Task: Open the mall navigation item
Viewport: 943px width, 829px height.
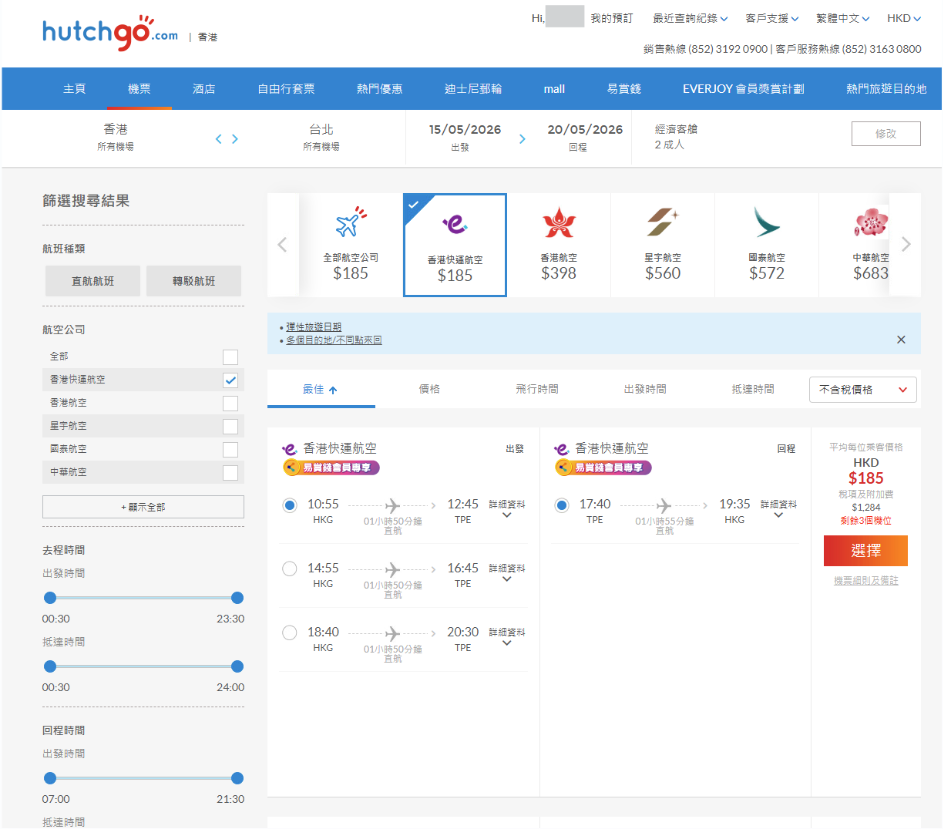Action: (554, 88)
